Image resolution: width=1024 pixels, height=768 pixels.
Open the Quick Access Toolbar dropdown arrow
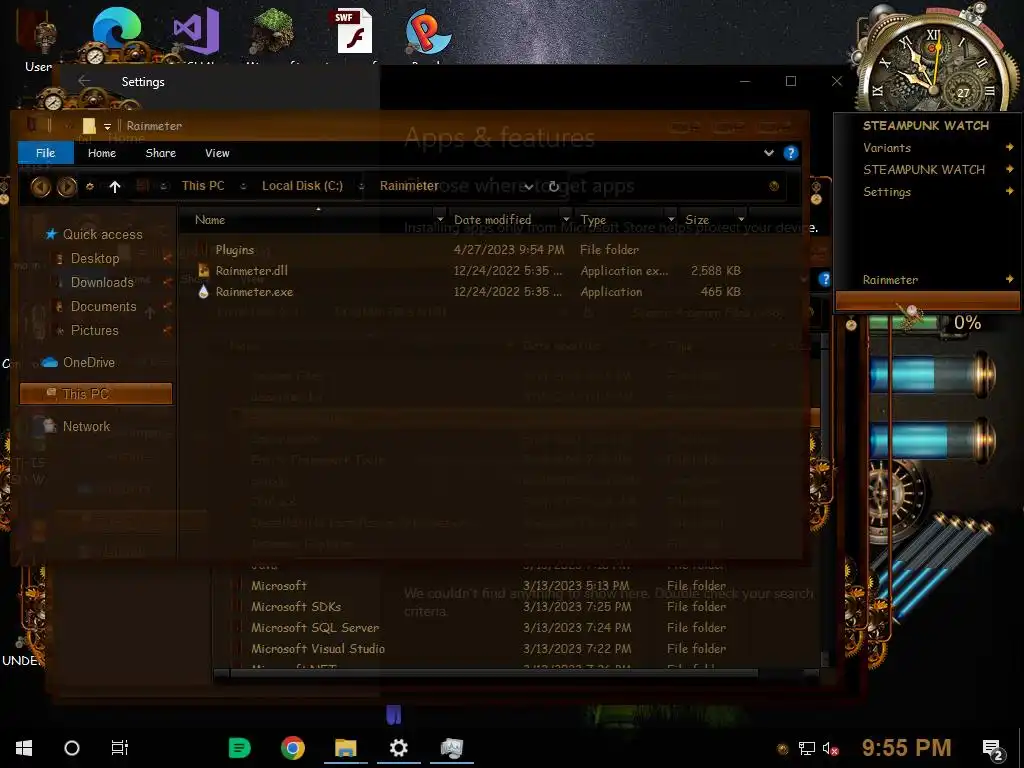pos(107,127)
